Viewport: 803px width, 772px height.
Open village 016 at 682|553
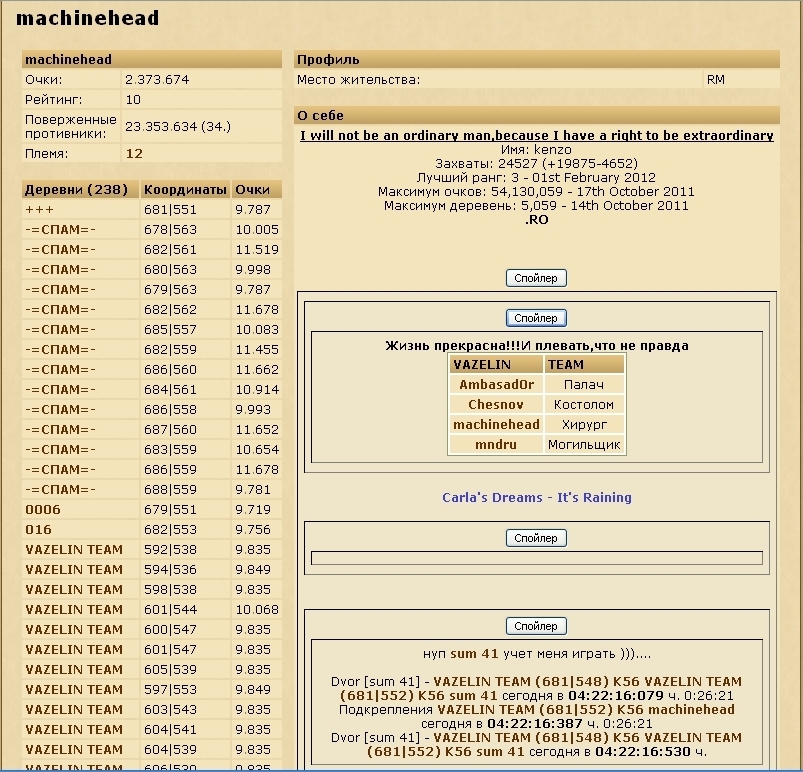coord(38,530)
